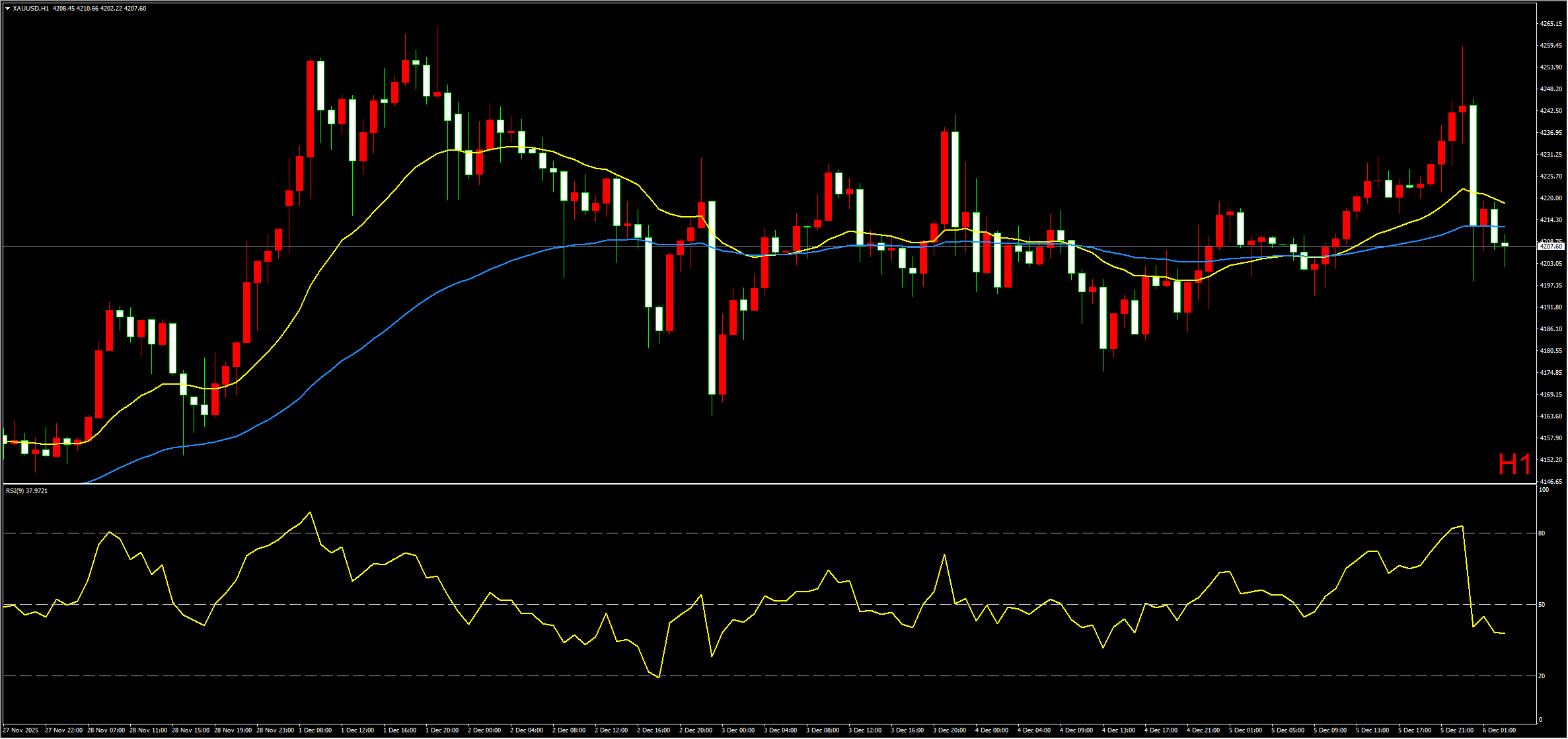Click the 4 Dec 13:00 time label

(x=1119, y=730)
